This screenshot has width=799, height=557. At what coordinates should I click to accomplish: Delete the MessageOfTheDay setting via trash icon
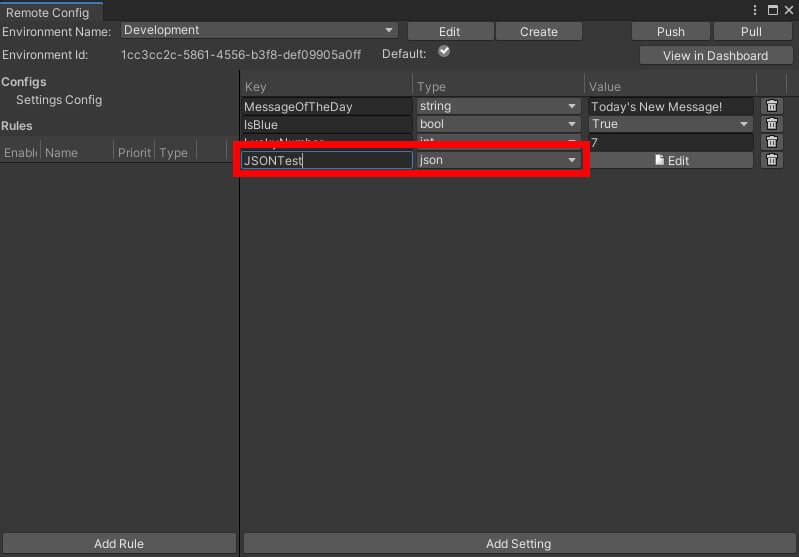click(x=771, y=106)
